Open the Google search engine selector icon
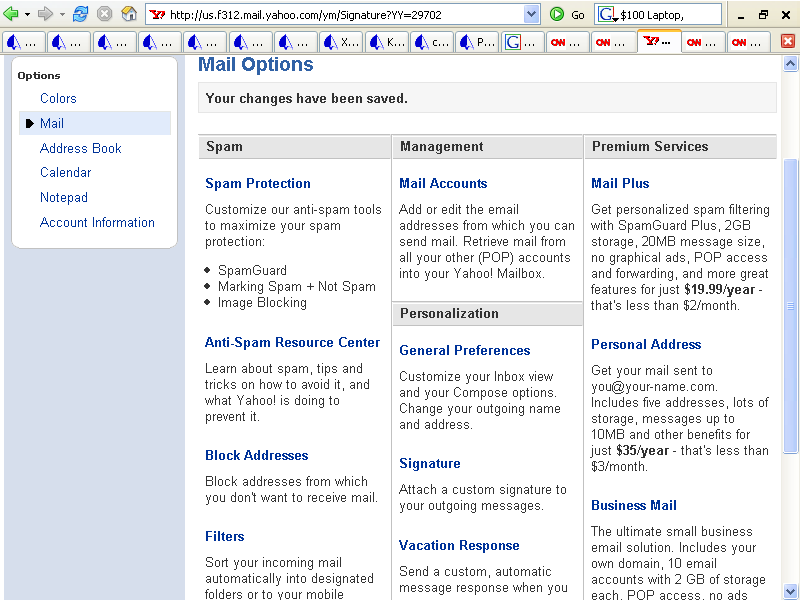The height and width of the screenshot is (600, 800). pyautogui.click(x=608, y=14)
